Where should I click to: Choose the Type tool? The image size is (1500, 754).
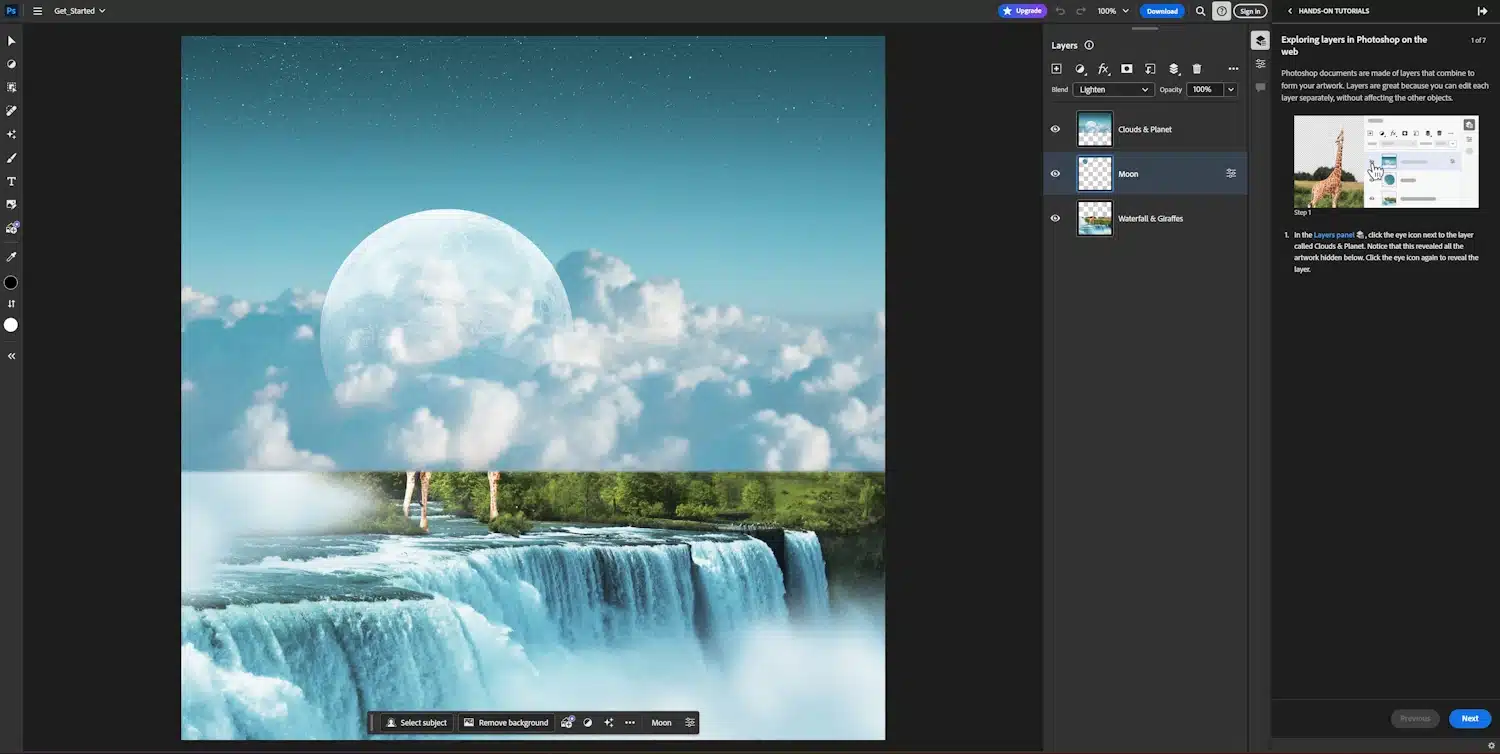[12, 181]
